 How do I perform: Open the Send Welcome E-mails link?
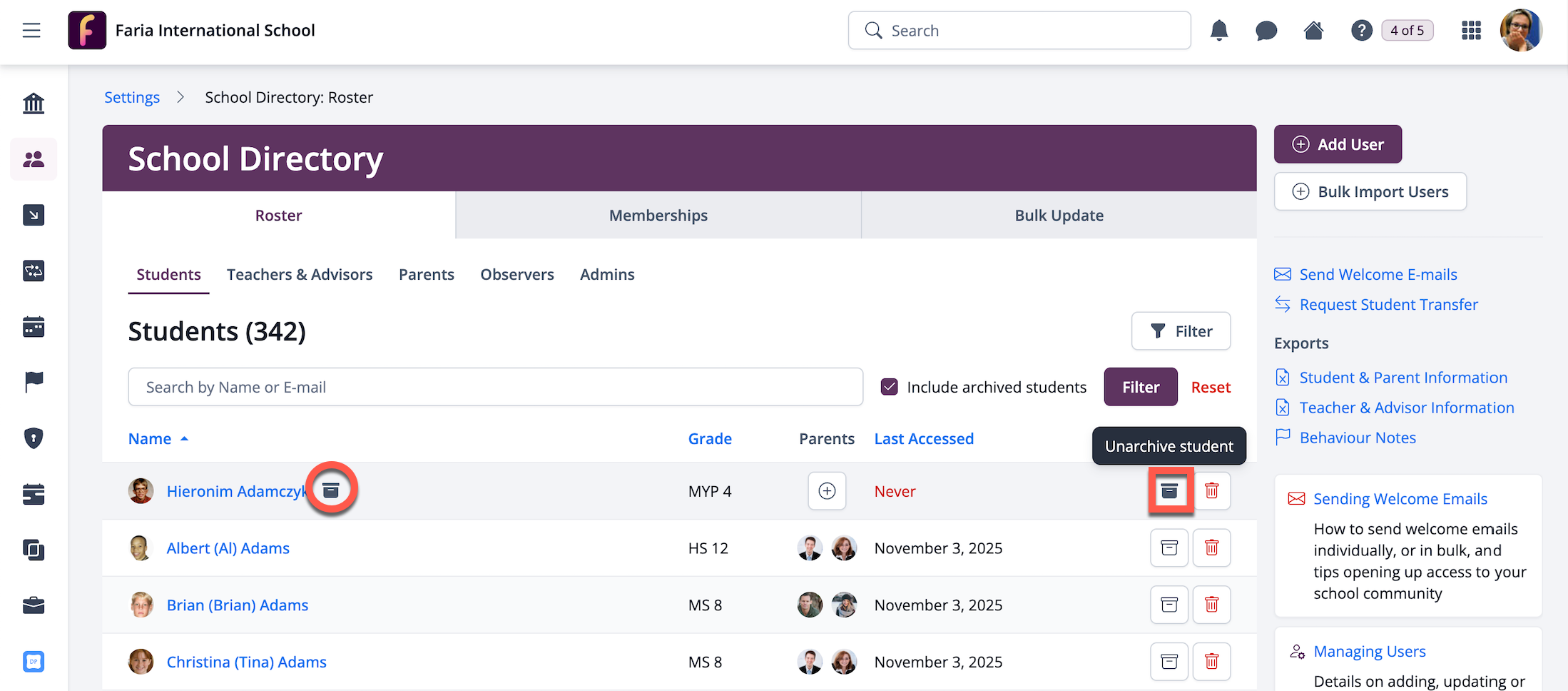(1378, 275)
